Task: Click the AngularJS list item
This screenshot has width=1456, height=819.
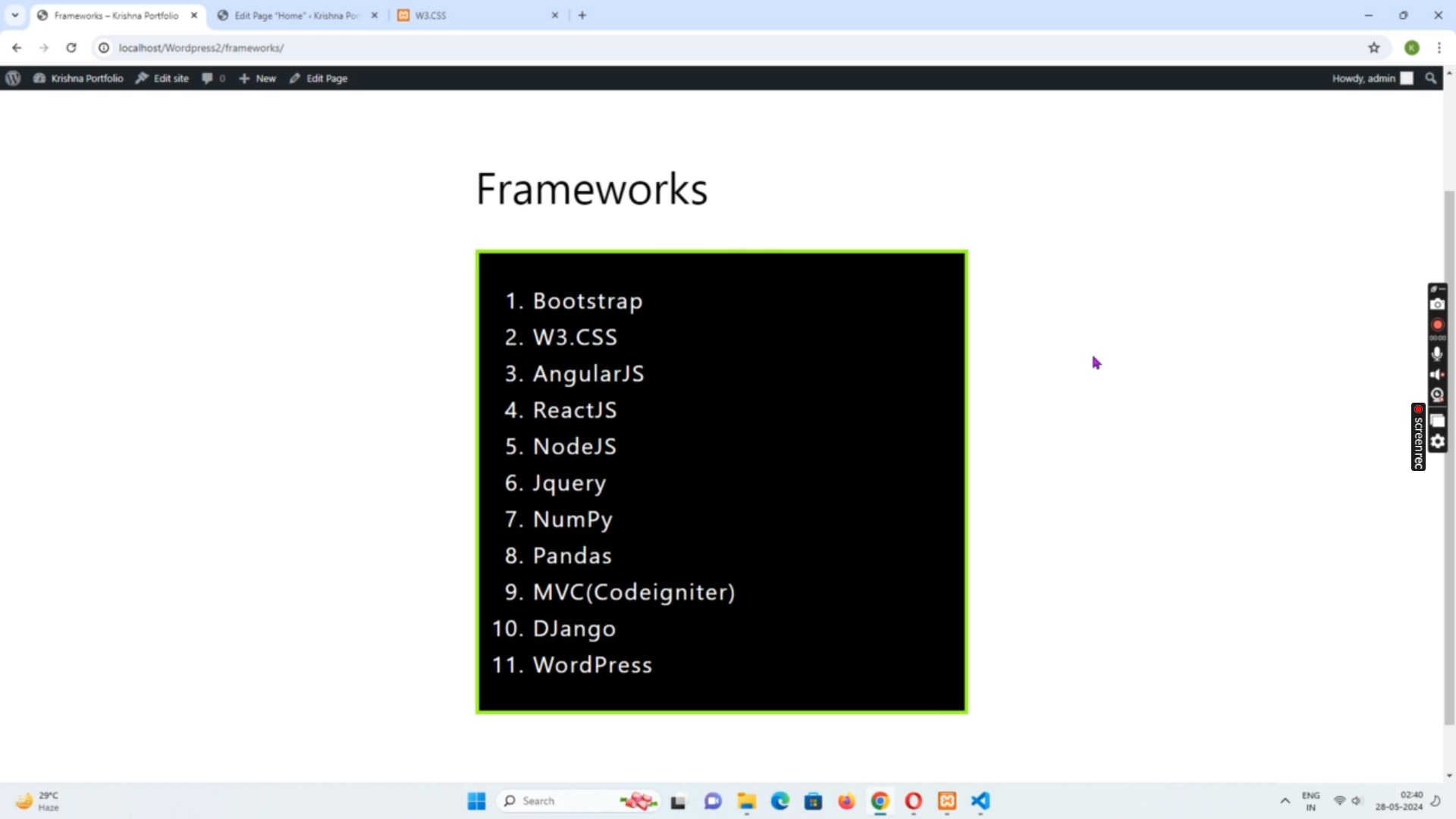Action: pyautogui.click(x=588, y=374)
